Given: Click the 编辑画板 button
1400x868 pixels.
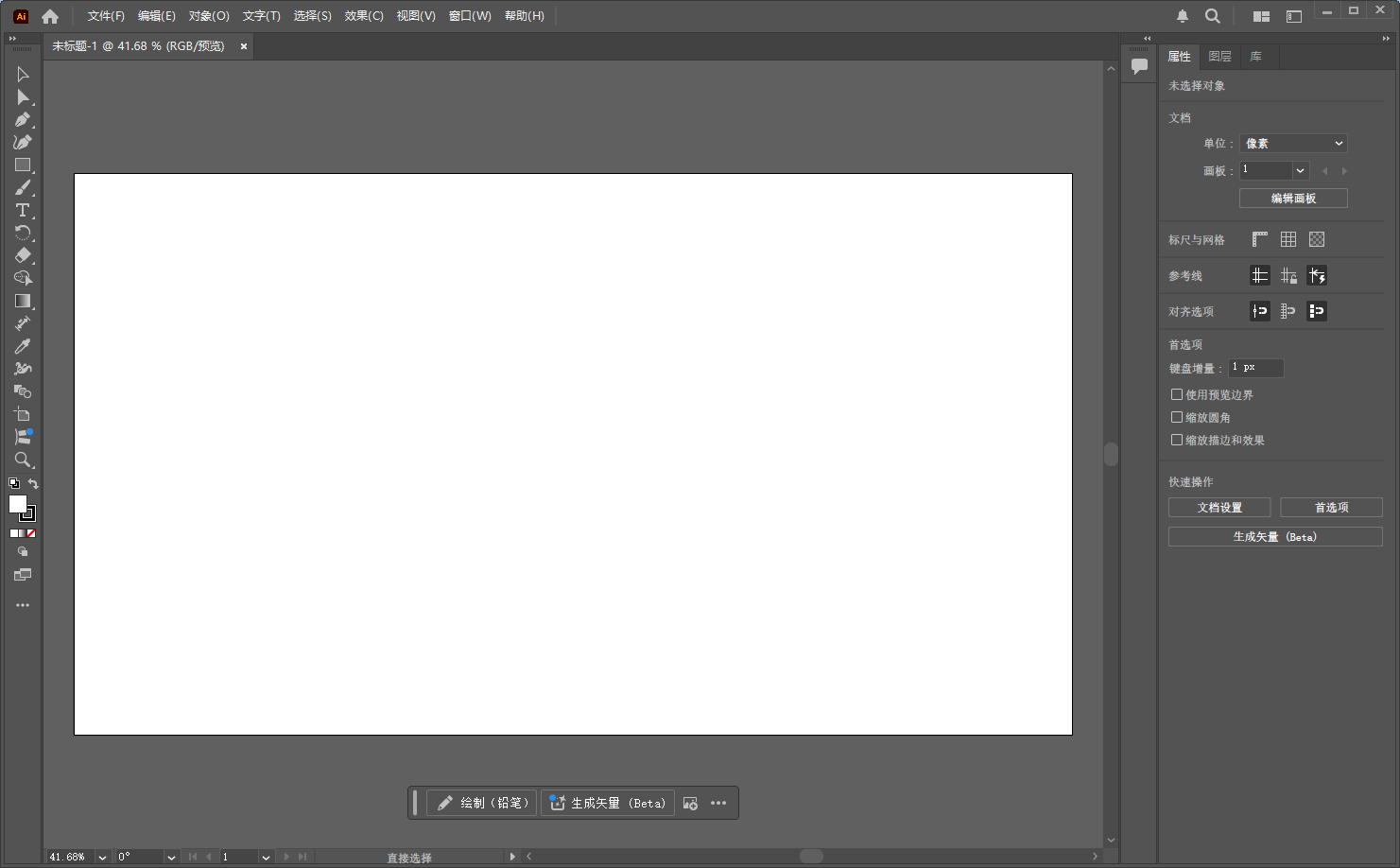Looking at the screenshot, I should click(1292, 198).
